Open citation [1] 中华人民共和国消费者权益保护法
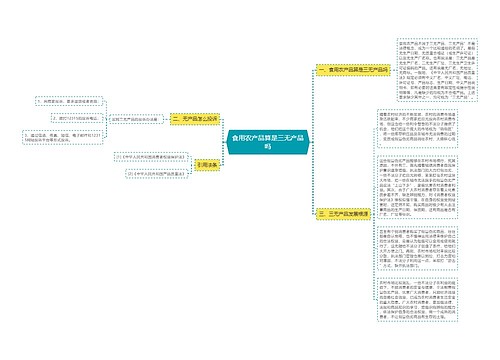Screen dimensions: 500x360 click(151, 157)
